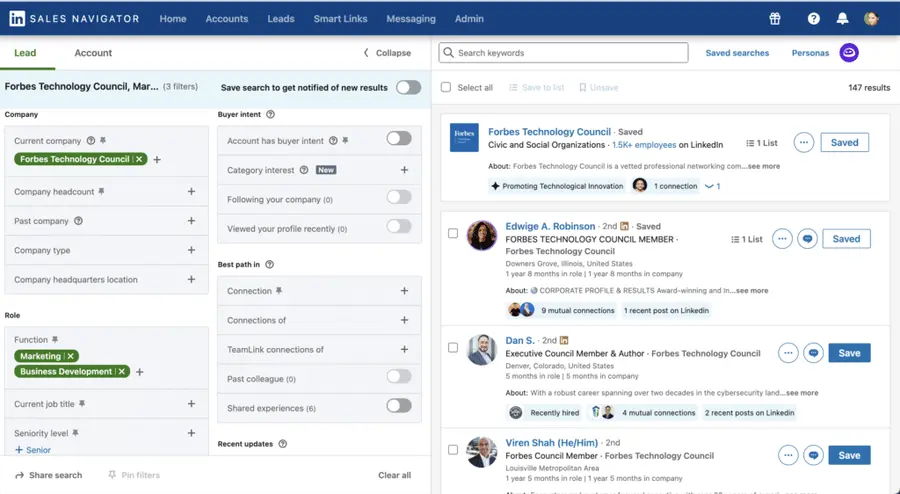Open Past company help icon
The width and height of the screenshot is (900, 494).
tap(79, 221)
